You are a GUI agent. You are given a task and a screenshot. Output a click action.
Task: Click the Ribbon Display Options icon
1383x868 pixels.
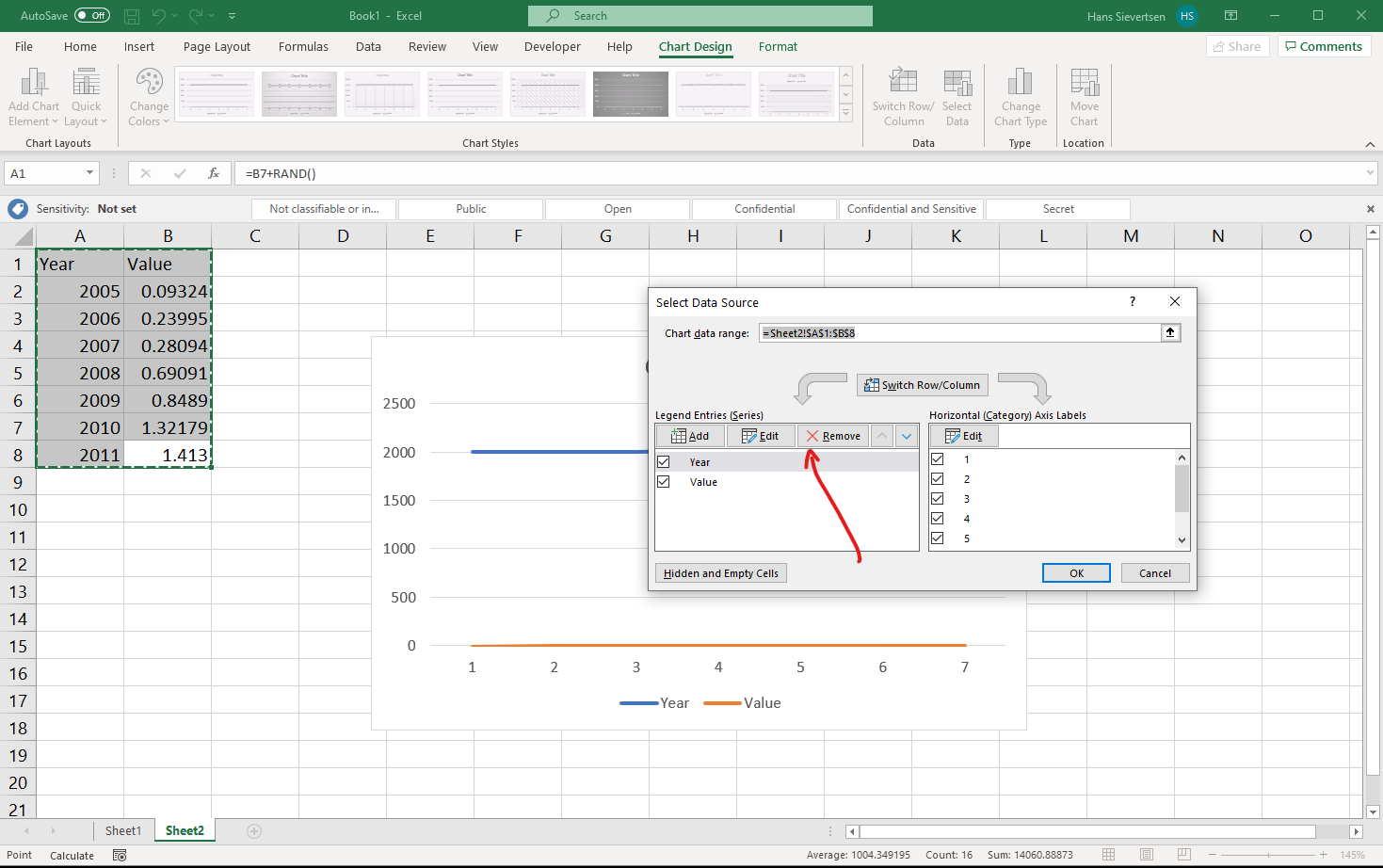[x=1230, y=16]
